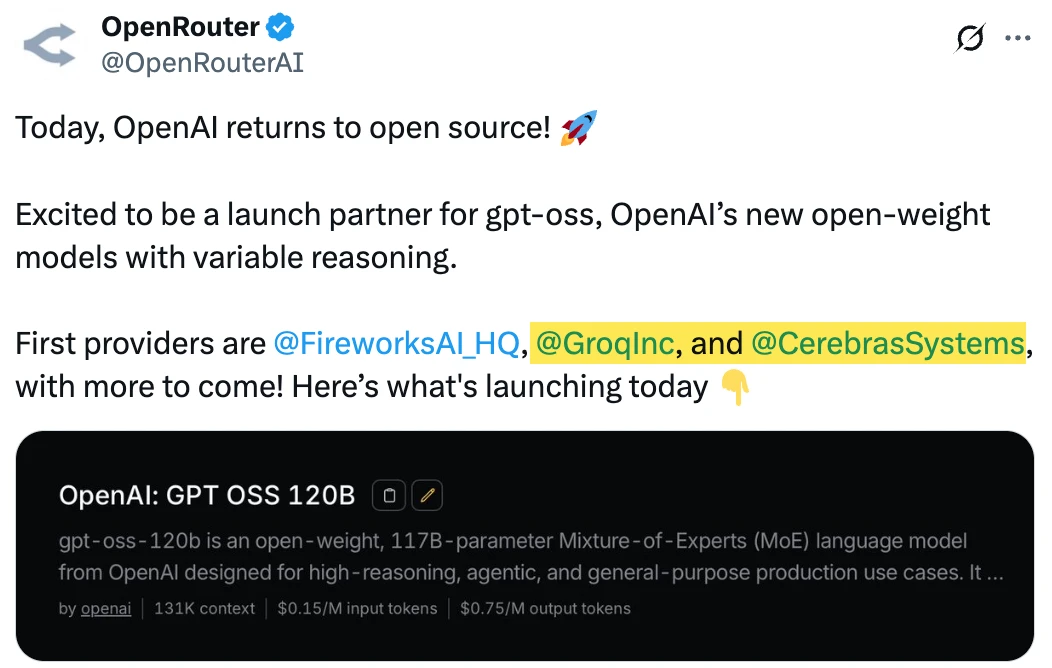1052x668 pixels.
Task: Open the three-dot more options menu
Action: click(x=1017, y=38)
